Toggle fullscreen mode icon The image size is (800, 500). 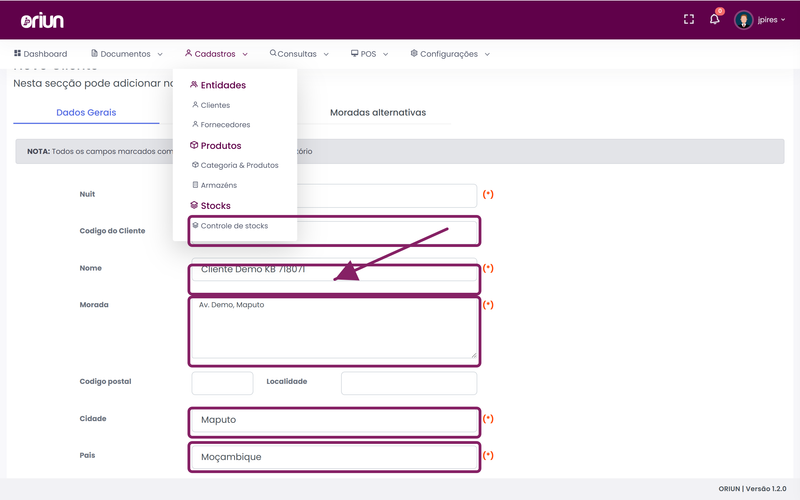coord(689,19)
